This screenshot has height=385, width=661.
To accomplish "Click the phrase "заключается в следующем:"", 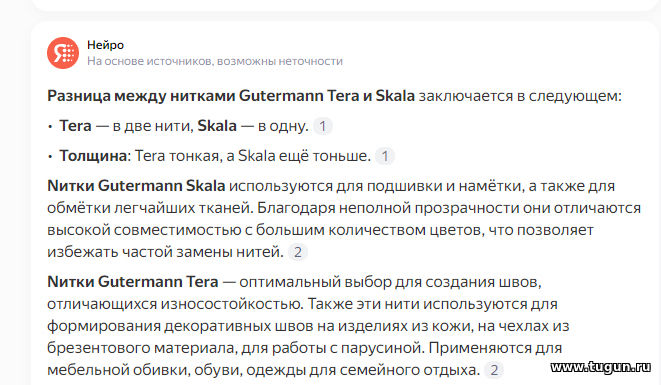I will 520,96.
